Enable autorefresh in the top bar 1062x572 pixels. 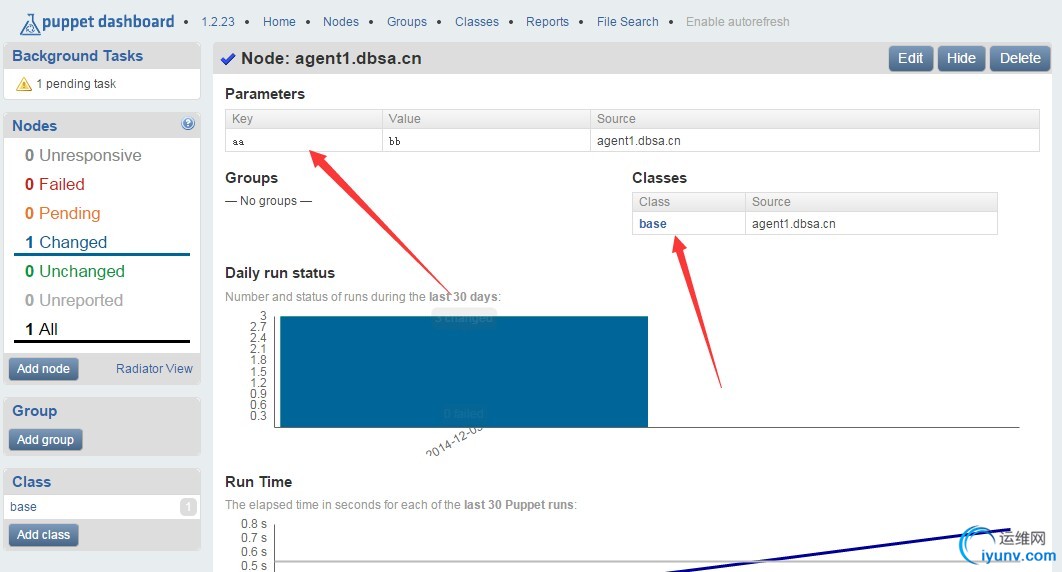coord(738,22)
